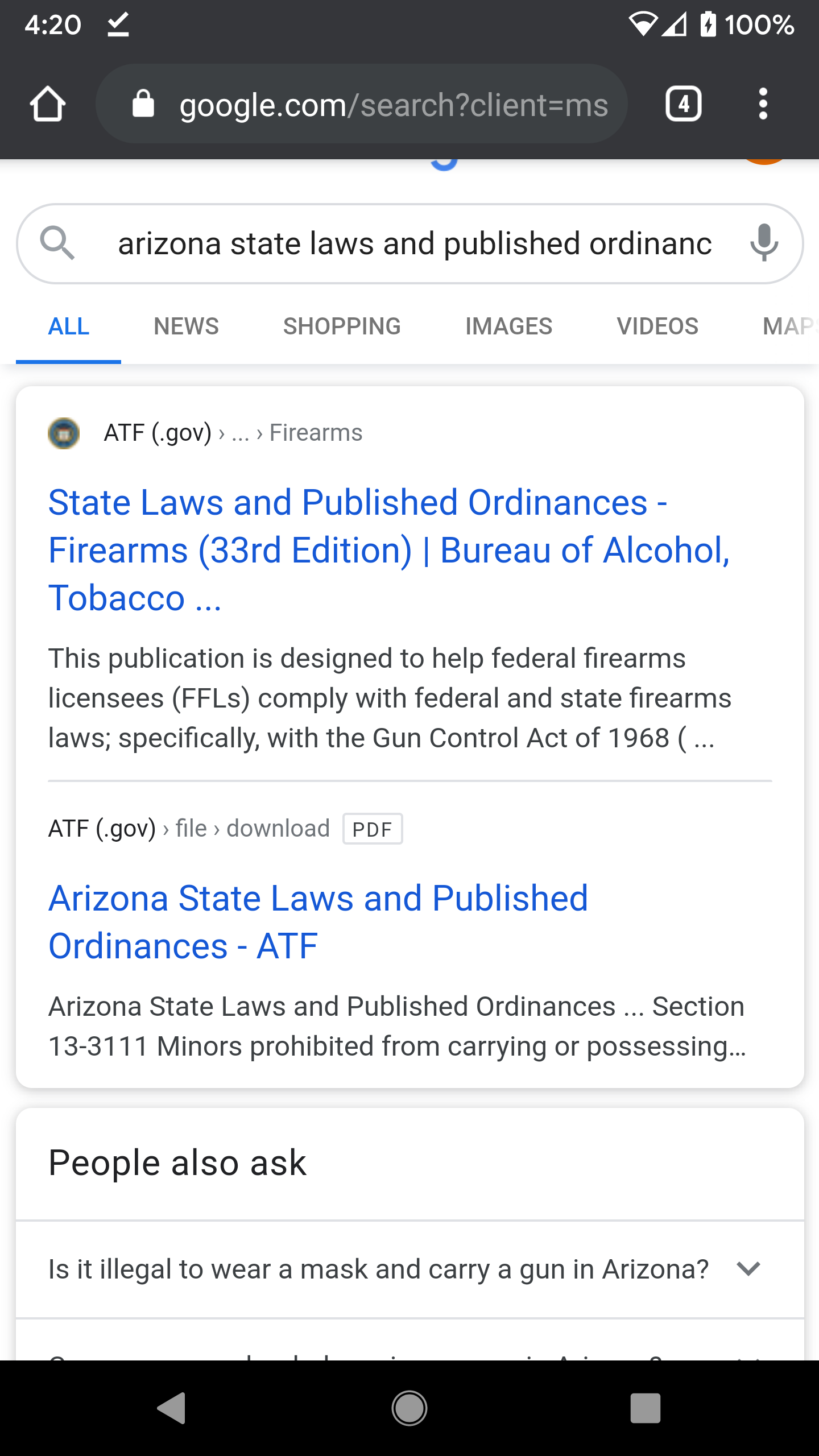Tap the Chrome home icon

coord(48,104)
